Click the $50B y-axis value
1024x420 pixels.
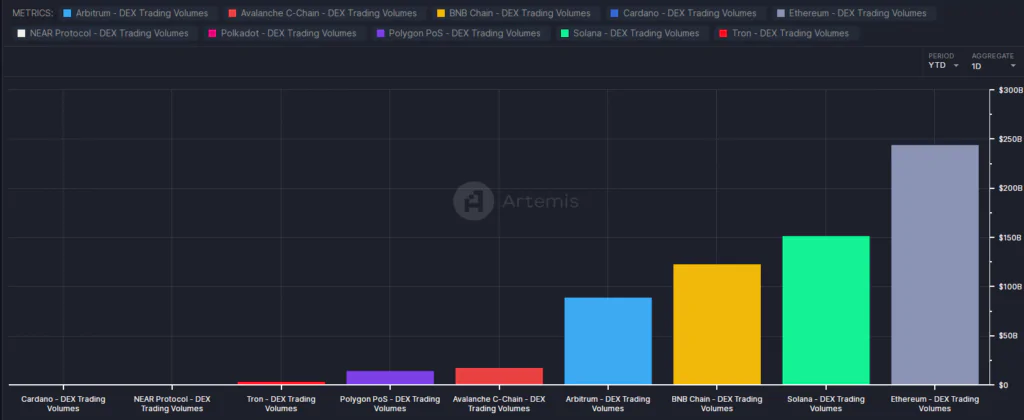click(1009, 336)
